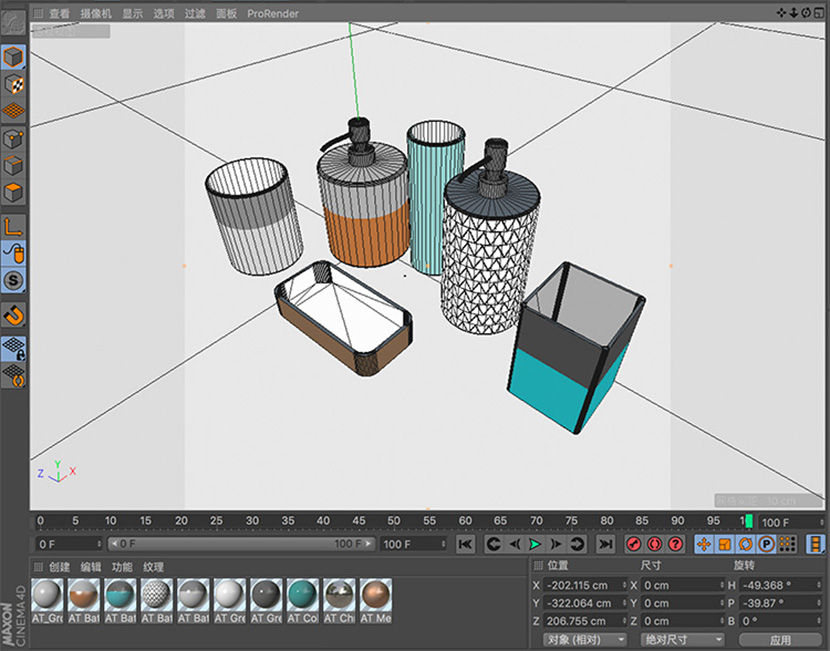
Task: Open the 功能 material menu
Action: pos(122,567)
